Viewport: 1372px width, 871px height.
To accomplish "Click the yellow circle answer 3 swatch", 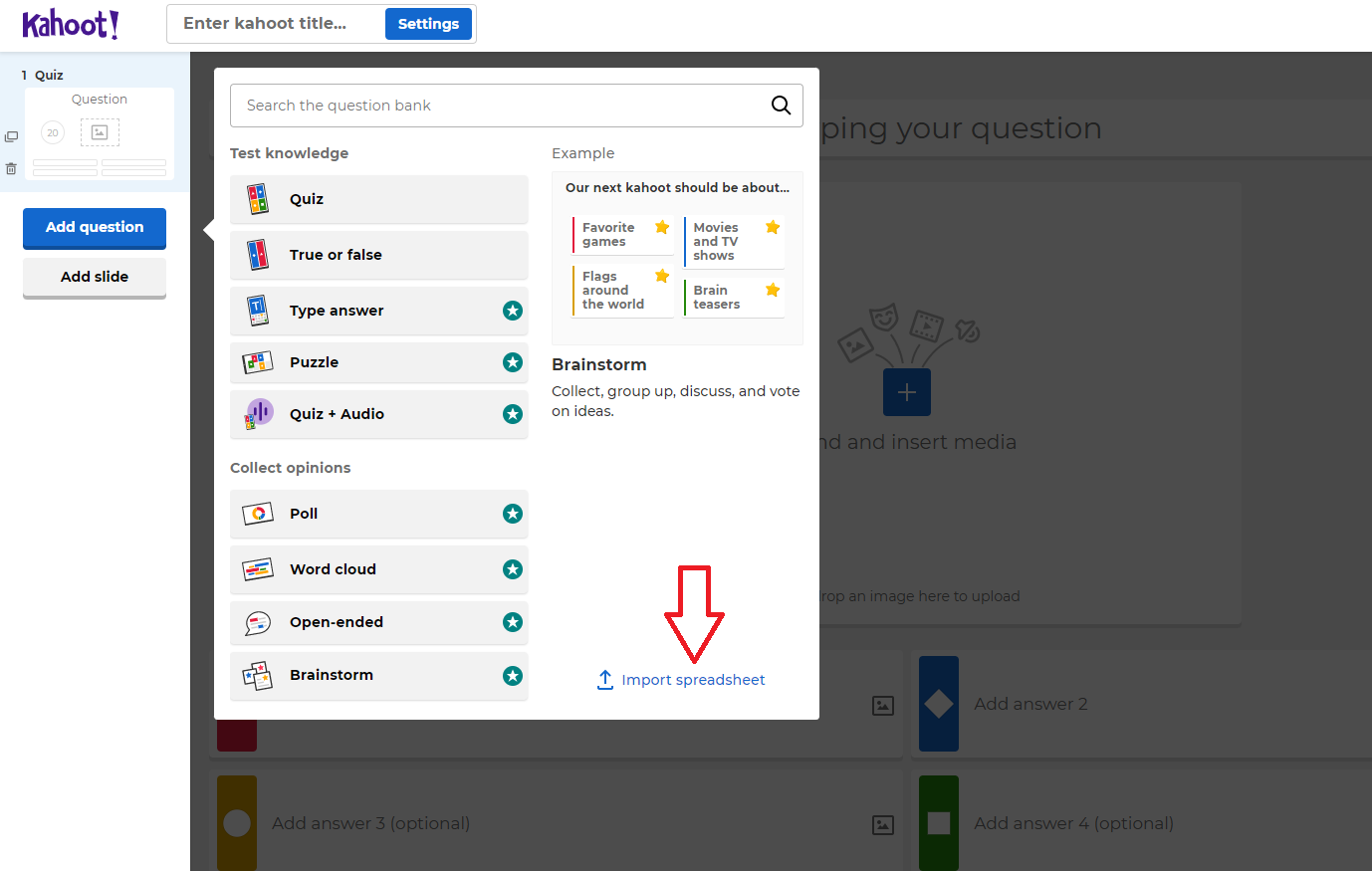I will pos(237,823).
